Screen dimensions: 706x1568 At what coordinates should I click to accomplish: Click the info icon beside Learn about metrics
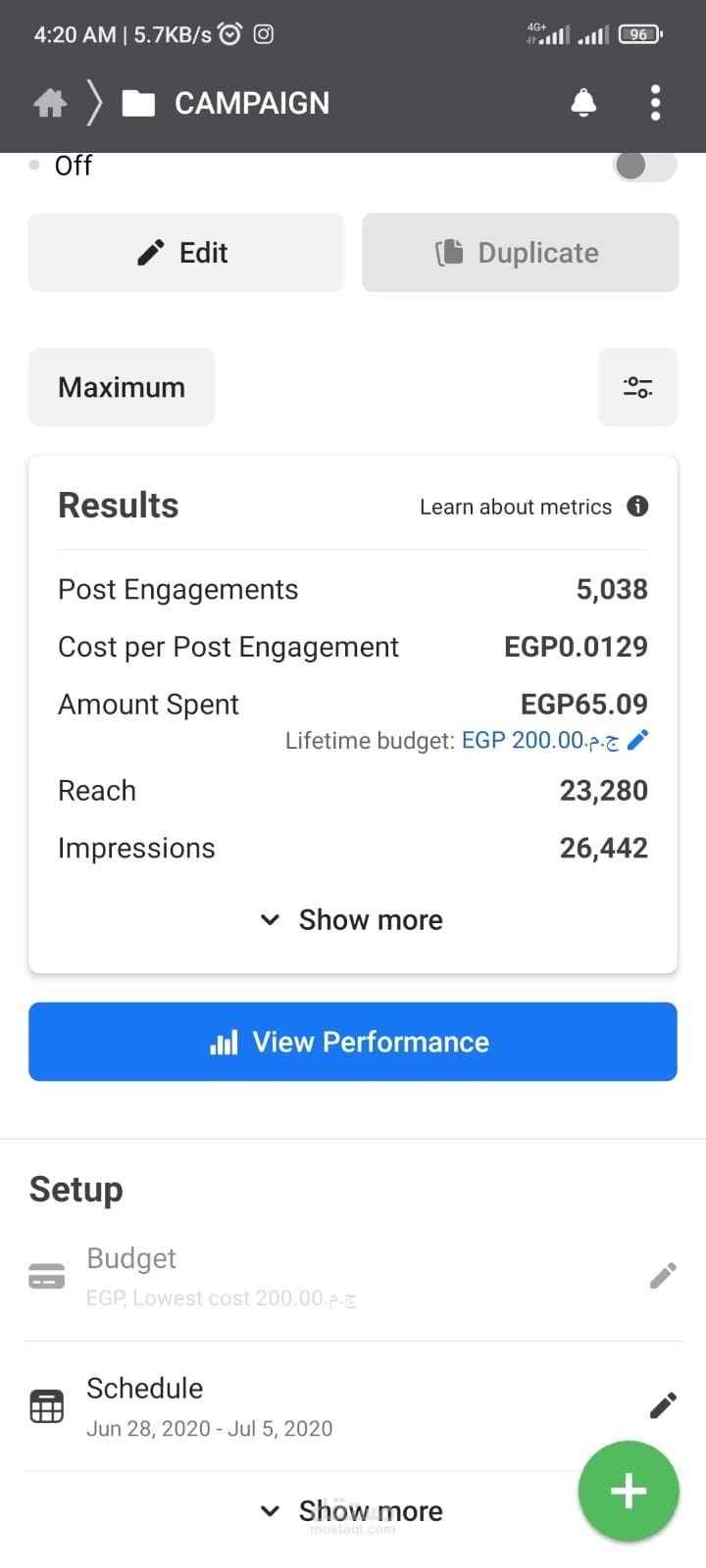click(x=637, y=507)
